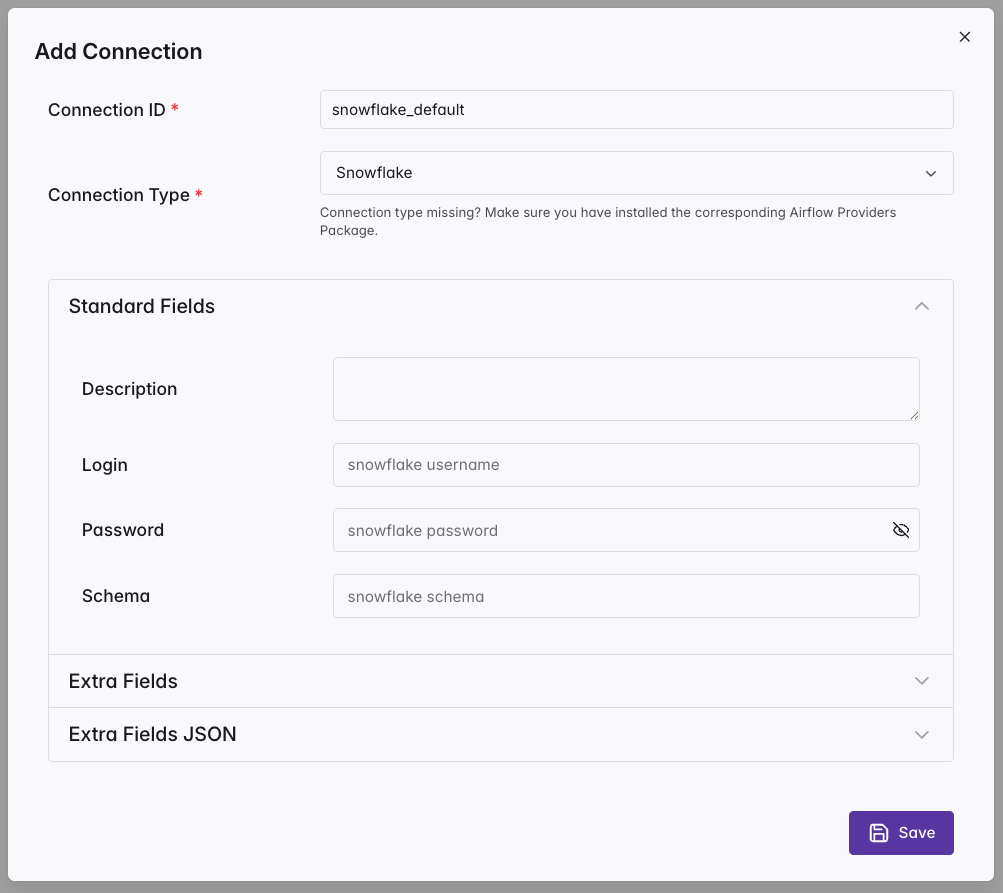Click the Connection ID label
Screen dimensions: 1003x893
point(107,110)
